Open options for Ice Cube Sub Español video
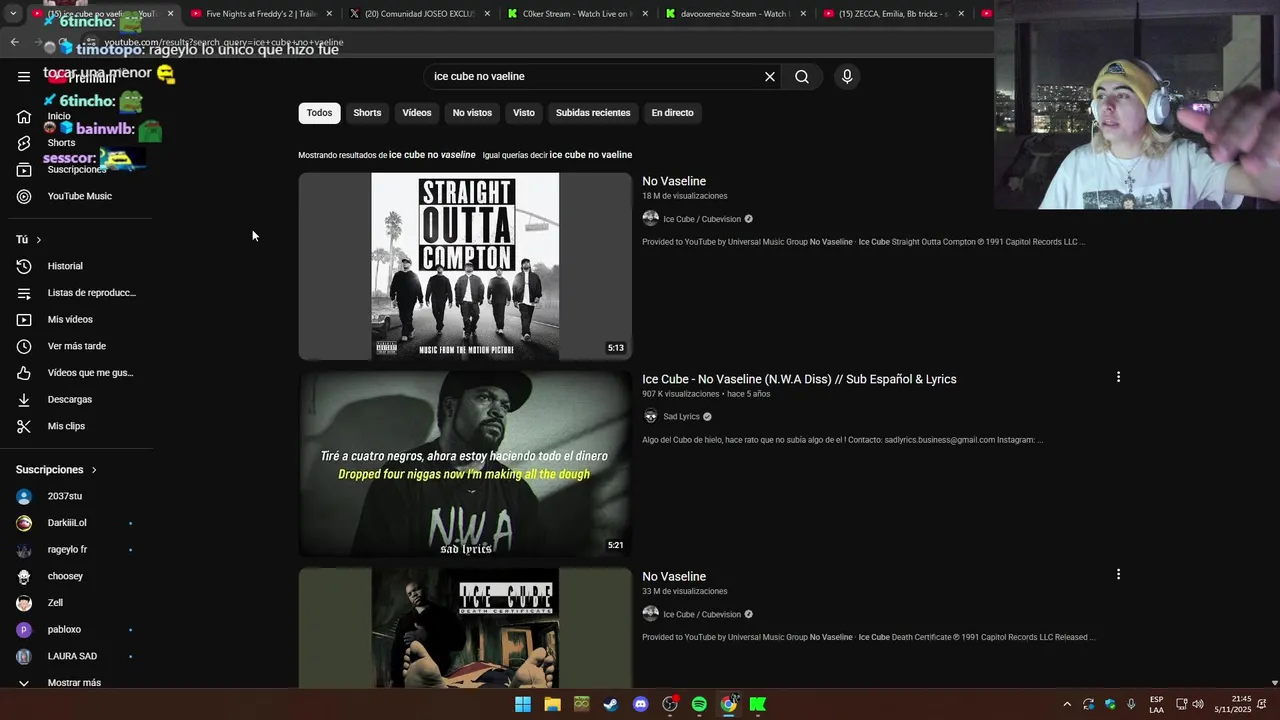Screen dimensions: 1280x720 click(1118, 377)
